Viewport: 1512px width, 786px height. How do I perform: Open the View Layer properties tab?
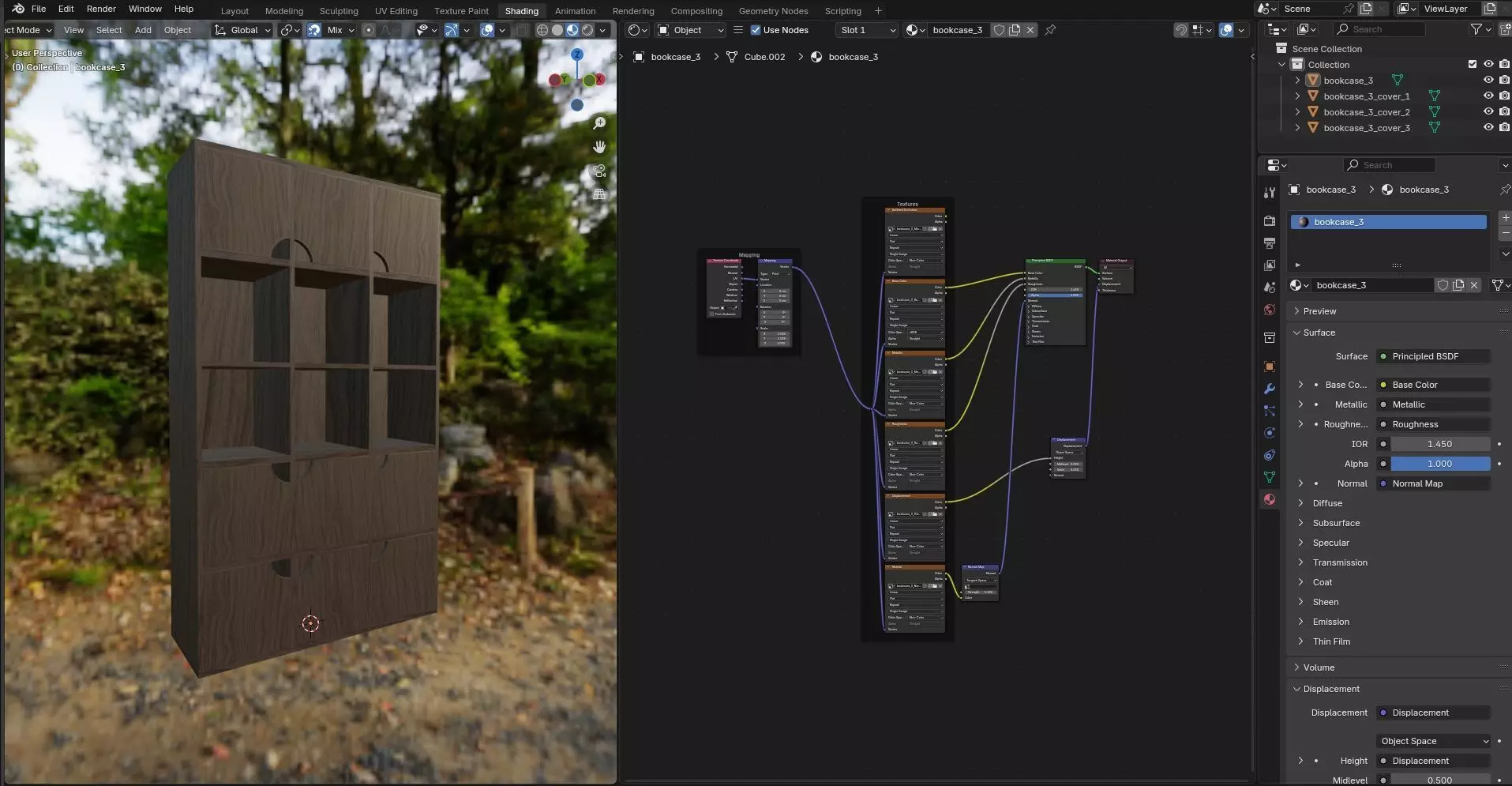coord(1270,265)
